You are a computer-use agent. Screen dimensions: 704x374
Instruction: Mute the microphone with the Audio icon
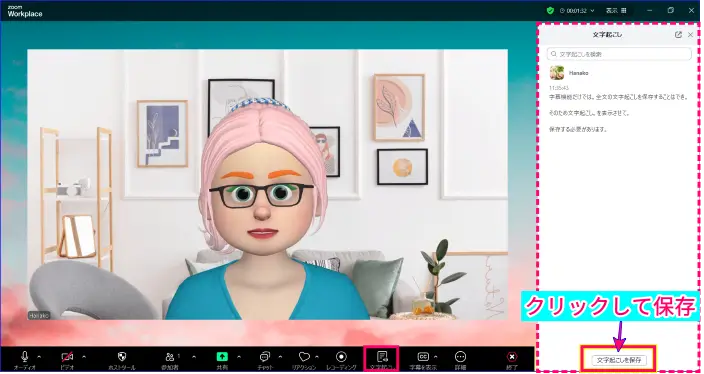pyautogui.click(x=25, y=356)
